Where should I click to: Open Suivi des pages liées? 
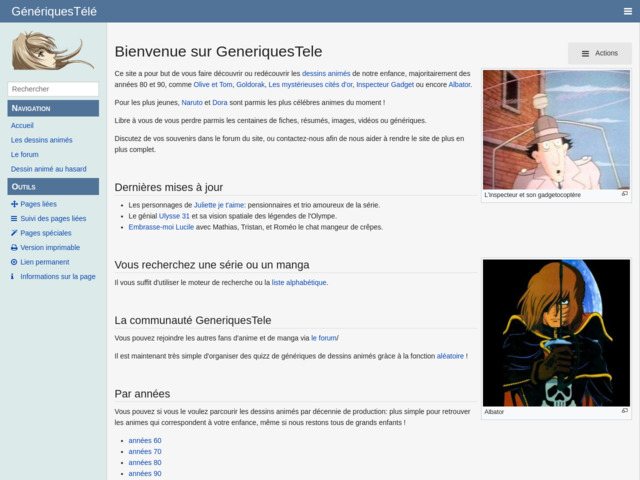click(53, 218)
